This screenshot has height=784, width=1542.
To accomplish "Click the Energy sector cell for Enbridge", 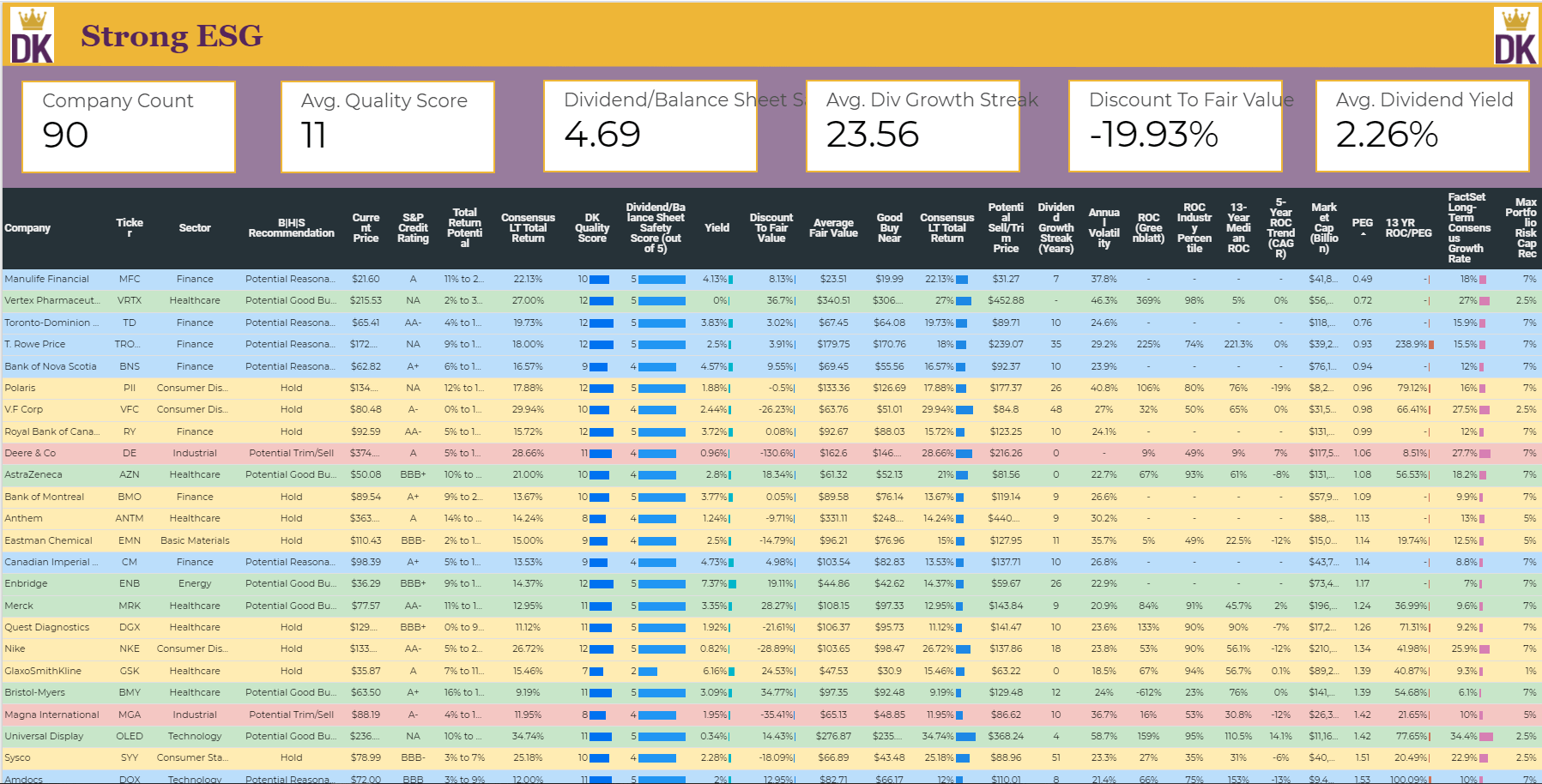I will (x=195, y=584).
